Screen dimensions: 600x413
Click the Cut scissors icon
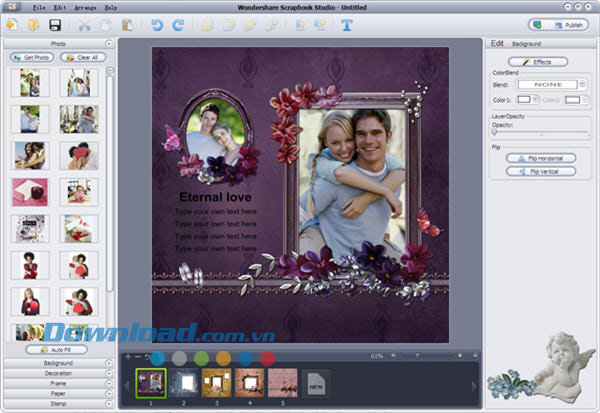pyautogui.click(x=84, y=24)
